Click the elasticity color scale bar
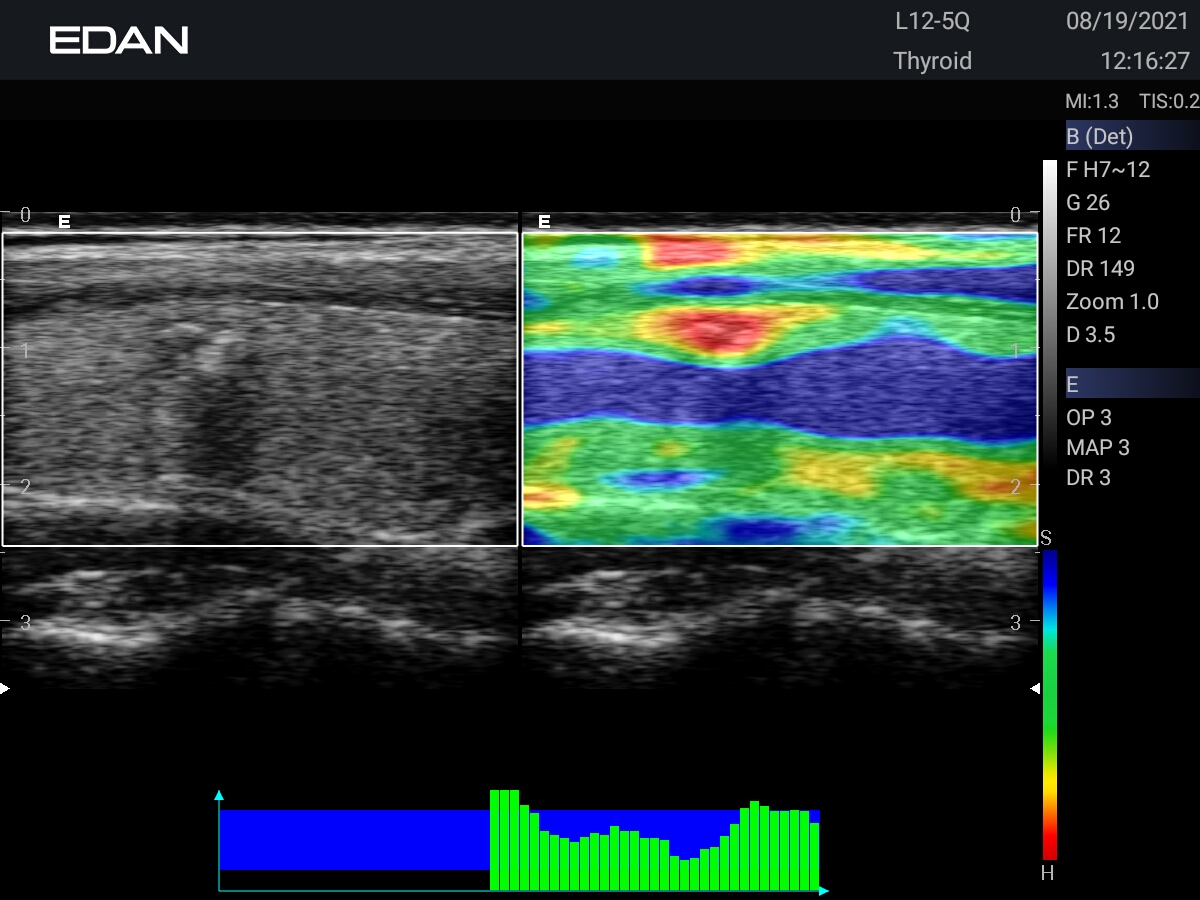This screenshot has width=1200, height=900. click(1049, 705)
